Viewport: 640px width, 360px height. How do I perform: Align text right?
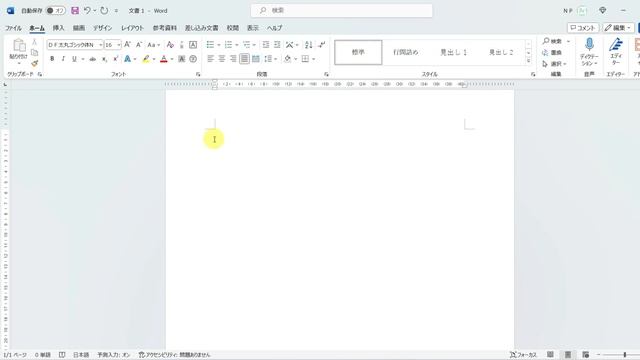pyautogui.click(x=233, y=59)
